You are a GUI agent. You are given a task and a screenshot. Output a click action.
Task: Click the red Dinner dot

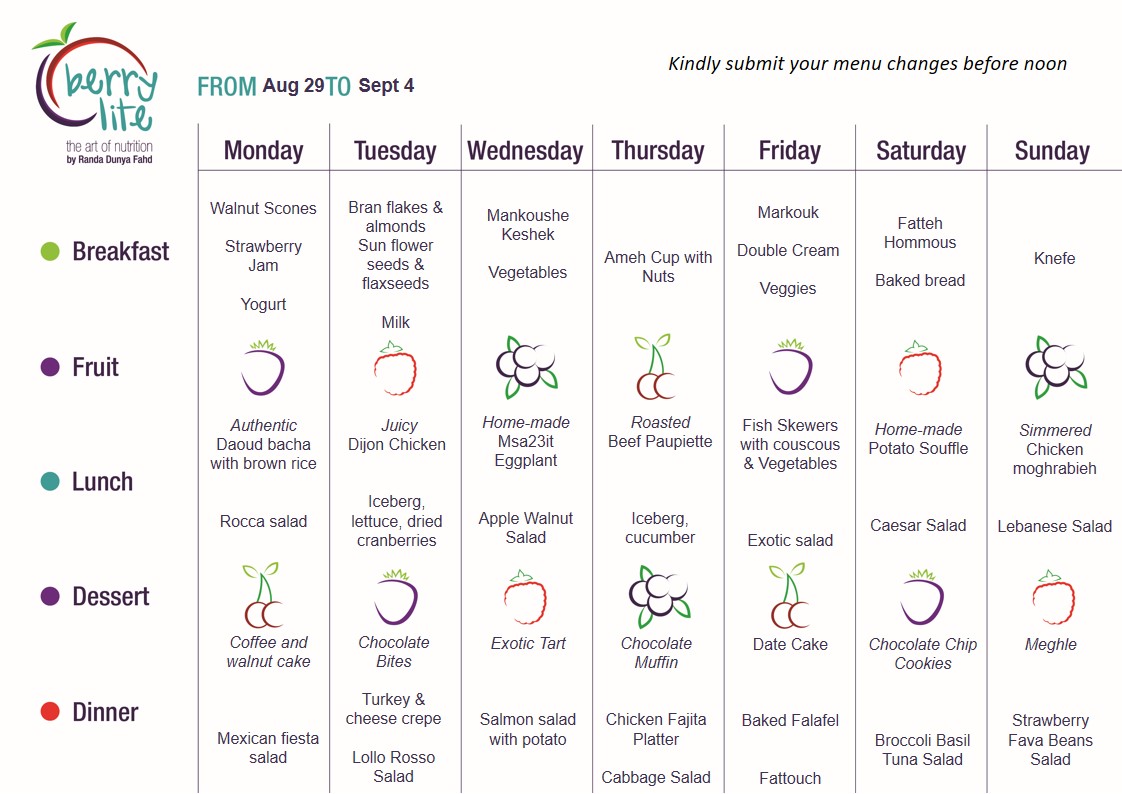pos(50,712)
